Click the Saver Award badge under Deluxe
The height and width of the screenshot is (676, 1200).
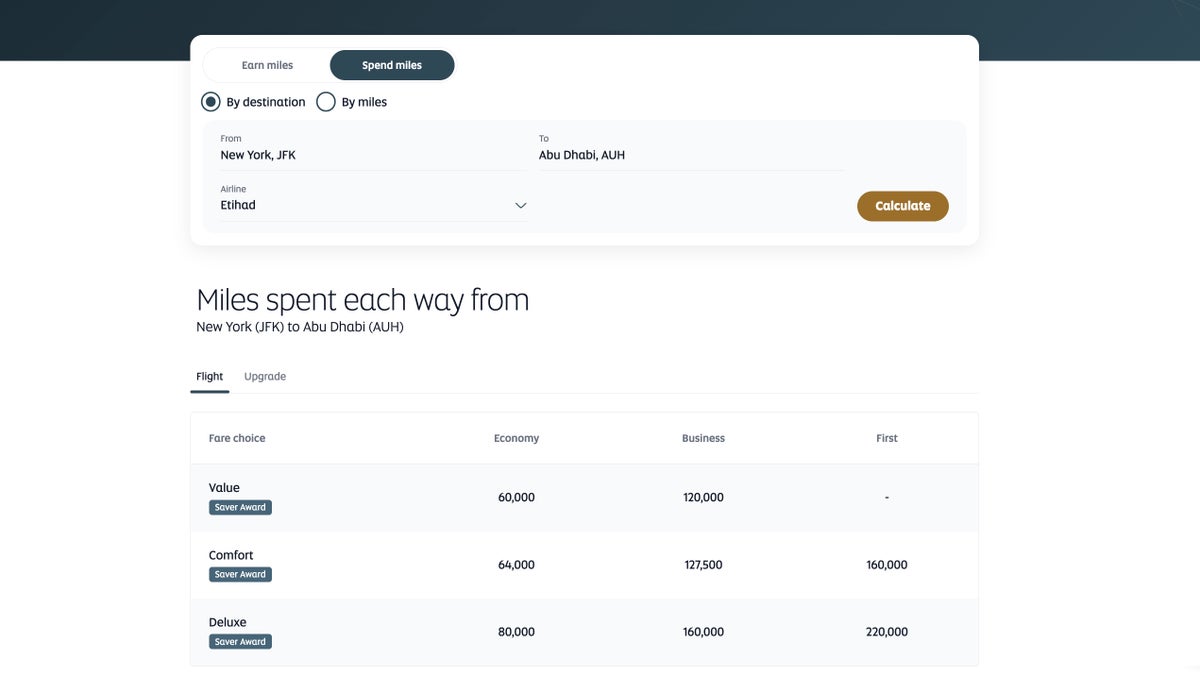coord(240,642)
